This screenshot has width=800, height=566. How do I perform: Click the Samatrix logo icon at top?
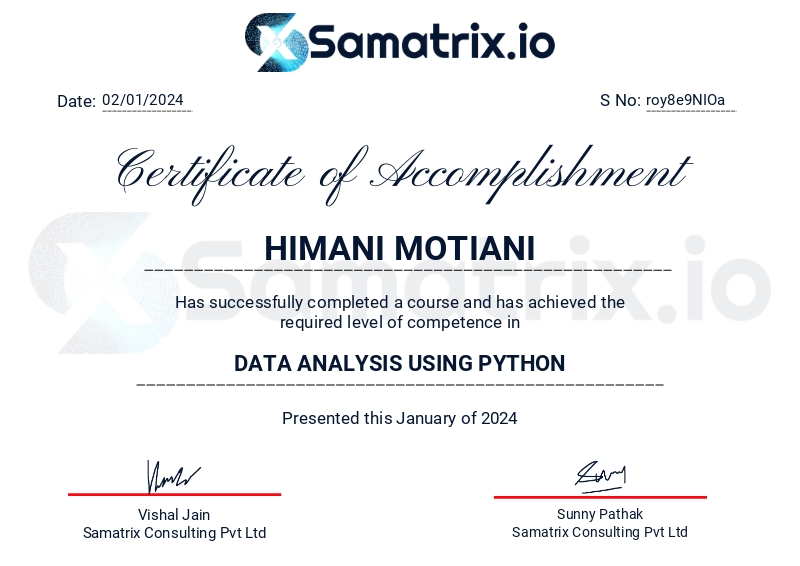click(x=275, y=42)
